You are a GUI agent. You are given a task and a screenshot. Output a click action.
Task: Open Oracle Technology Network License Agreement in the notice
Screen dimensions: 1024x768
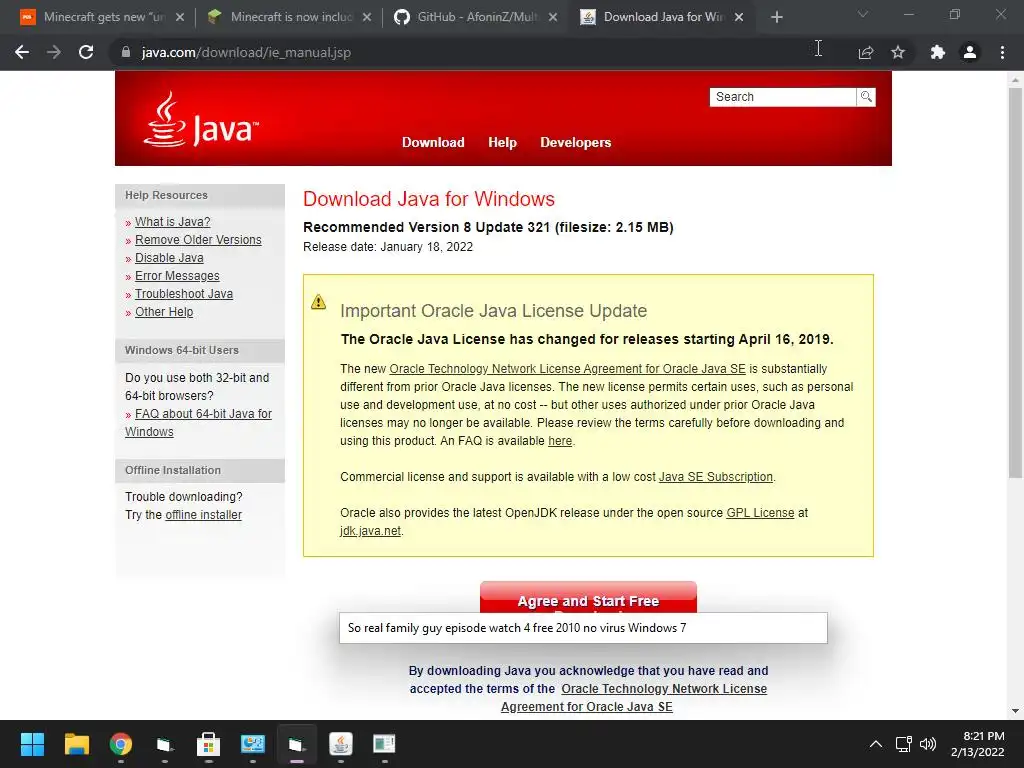[x=567, y=369]
